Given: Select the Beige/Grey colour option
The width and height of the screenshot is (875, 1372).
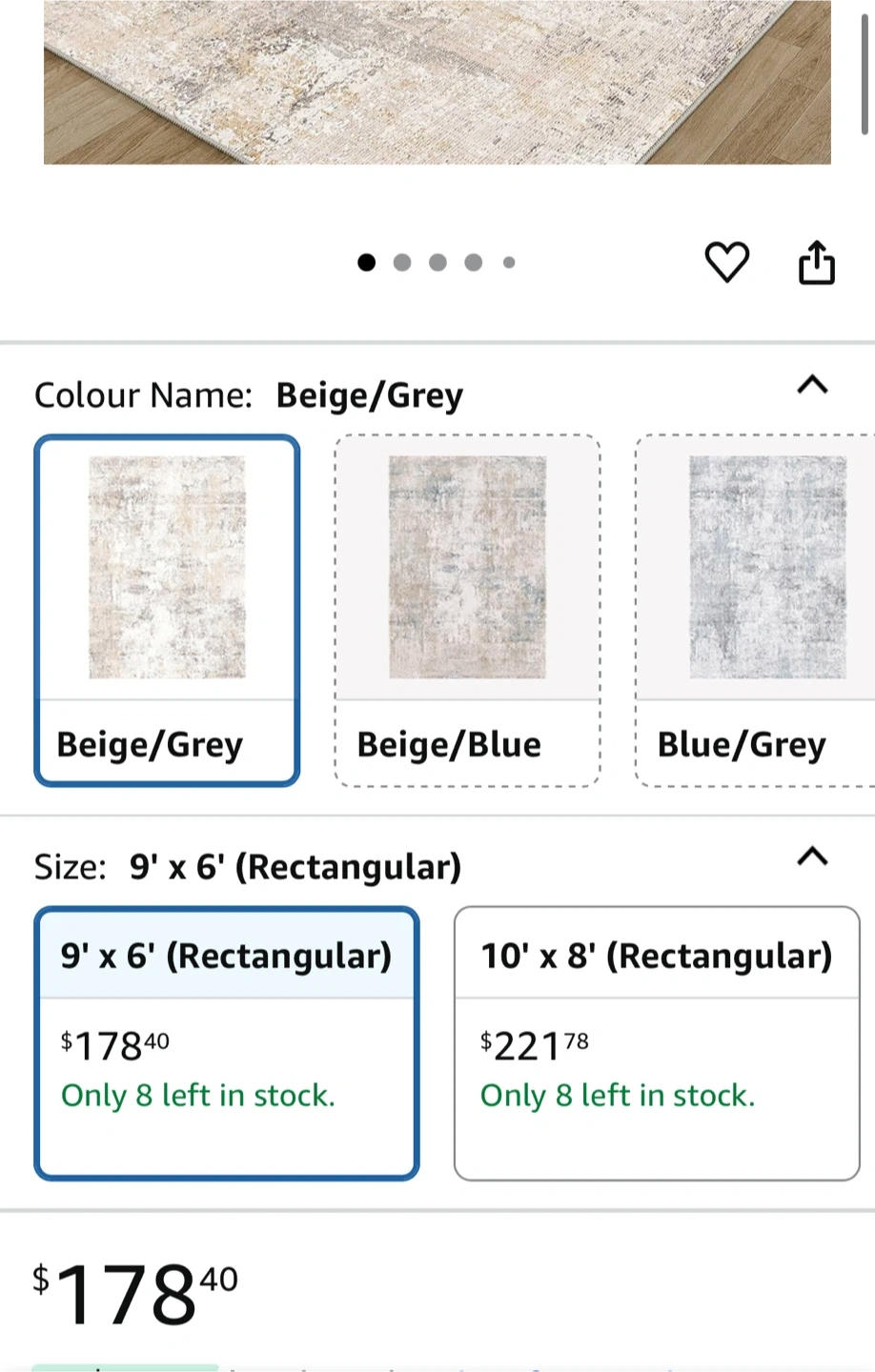Looking at the screenshot, I should 167,610.
